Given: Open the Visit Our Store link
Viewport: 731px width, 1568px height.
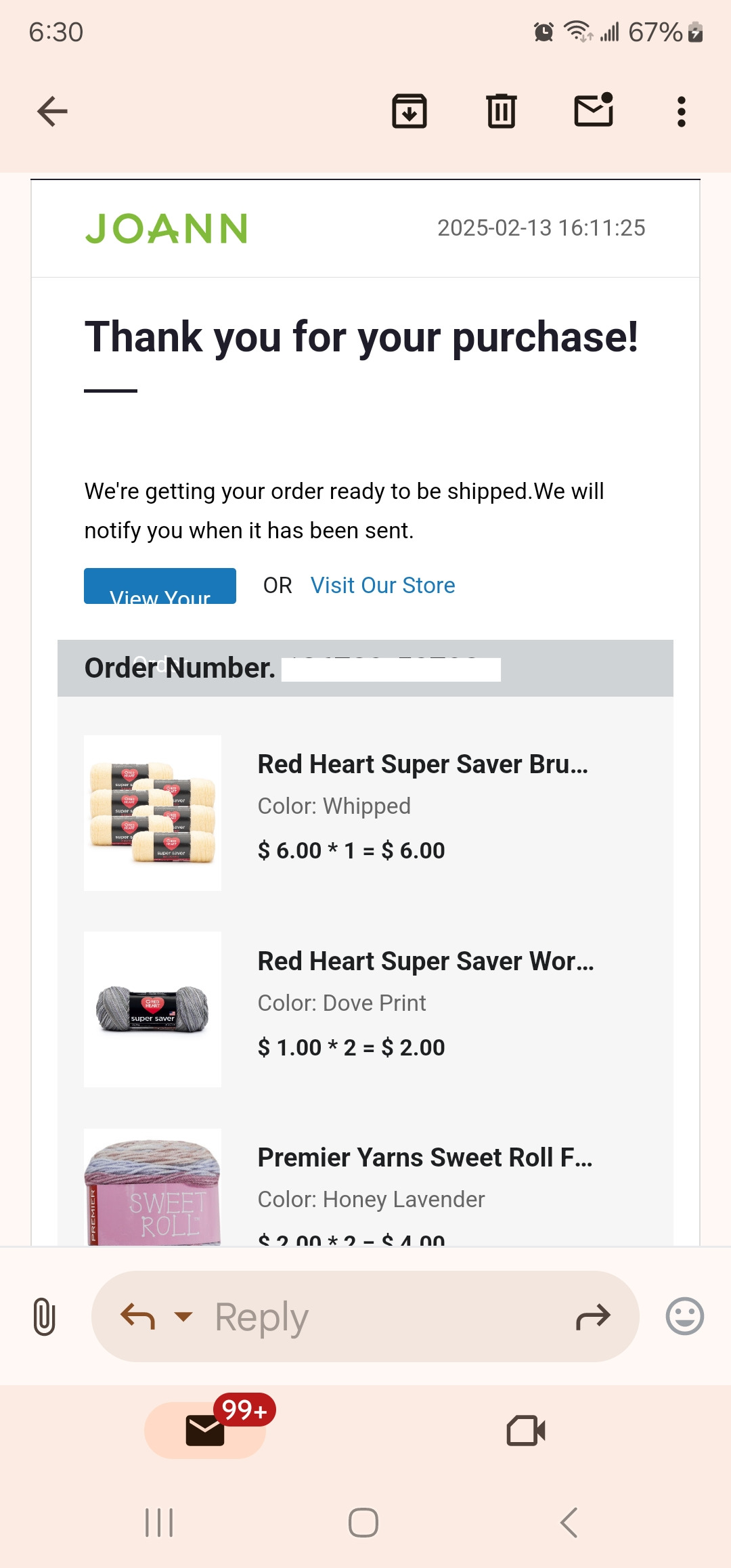Looking at the screenshot, I should 382,585.
